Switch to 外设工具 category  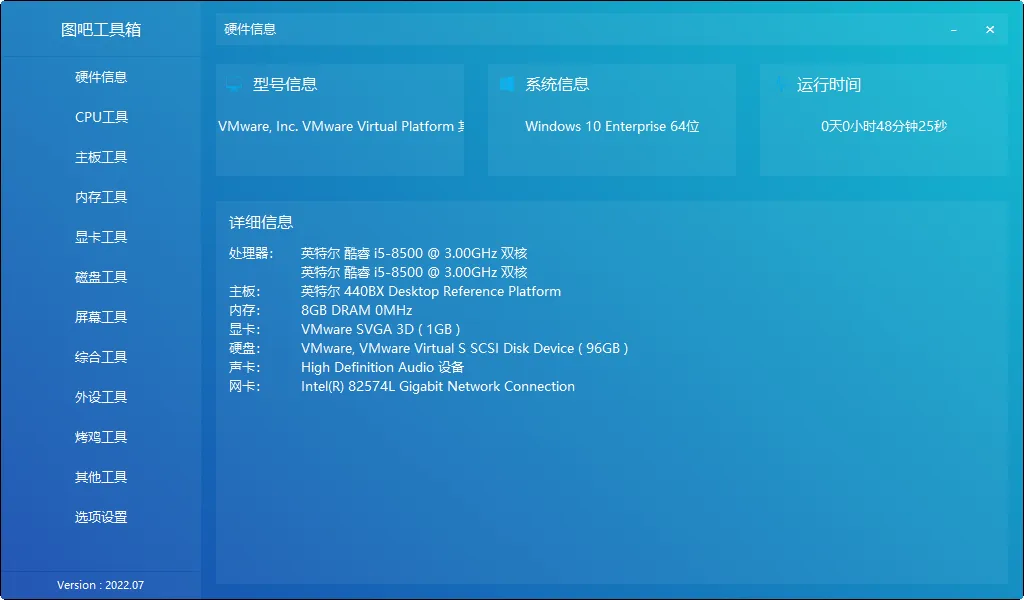(x=101, y=397)
